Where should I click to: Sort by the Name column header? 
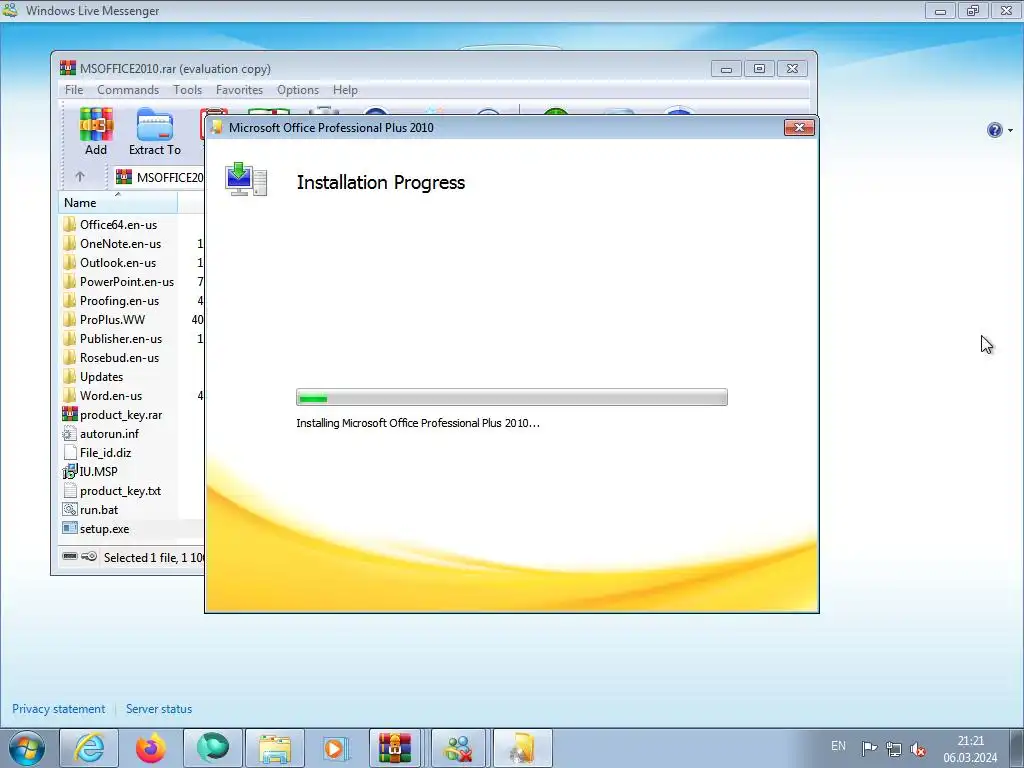[118, 202]
